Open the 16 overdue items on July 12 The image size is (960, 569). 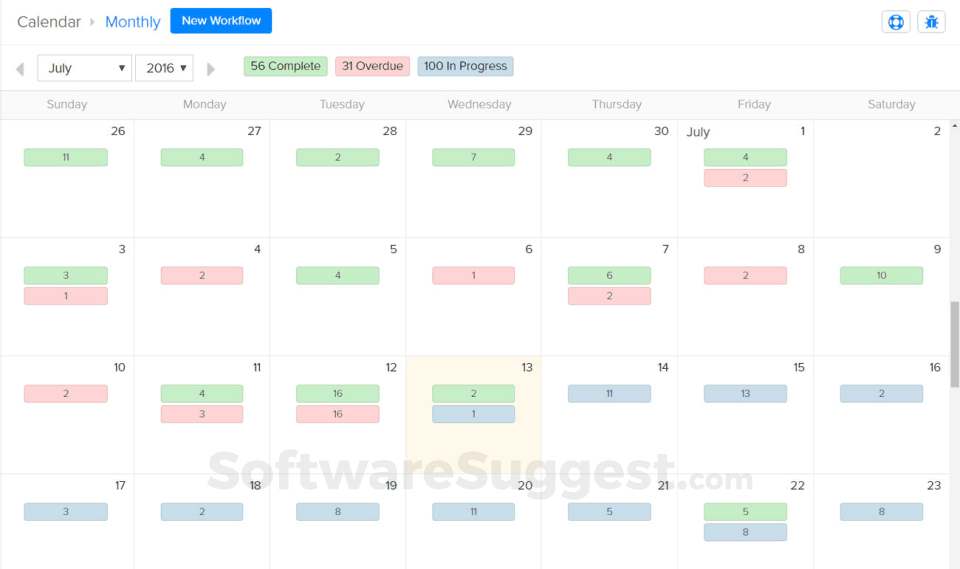[x=338, y=414]
